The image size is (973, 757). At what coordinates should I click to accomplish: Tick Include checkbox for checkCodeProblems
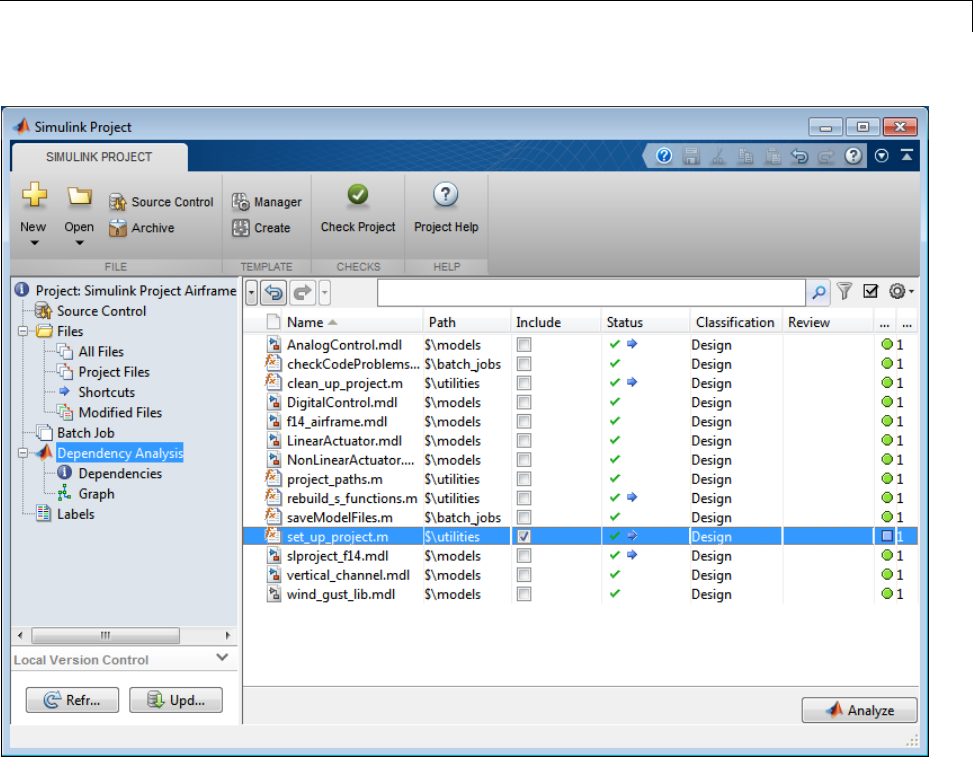pos(524,364)
